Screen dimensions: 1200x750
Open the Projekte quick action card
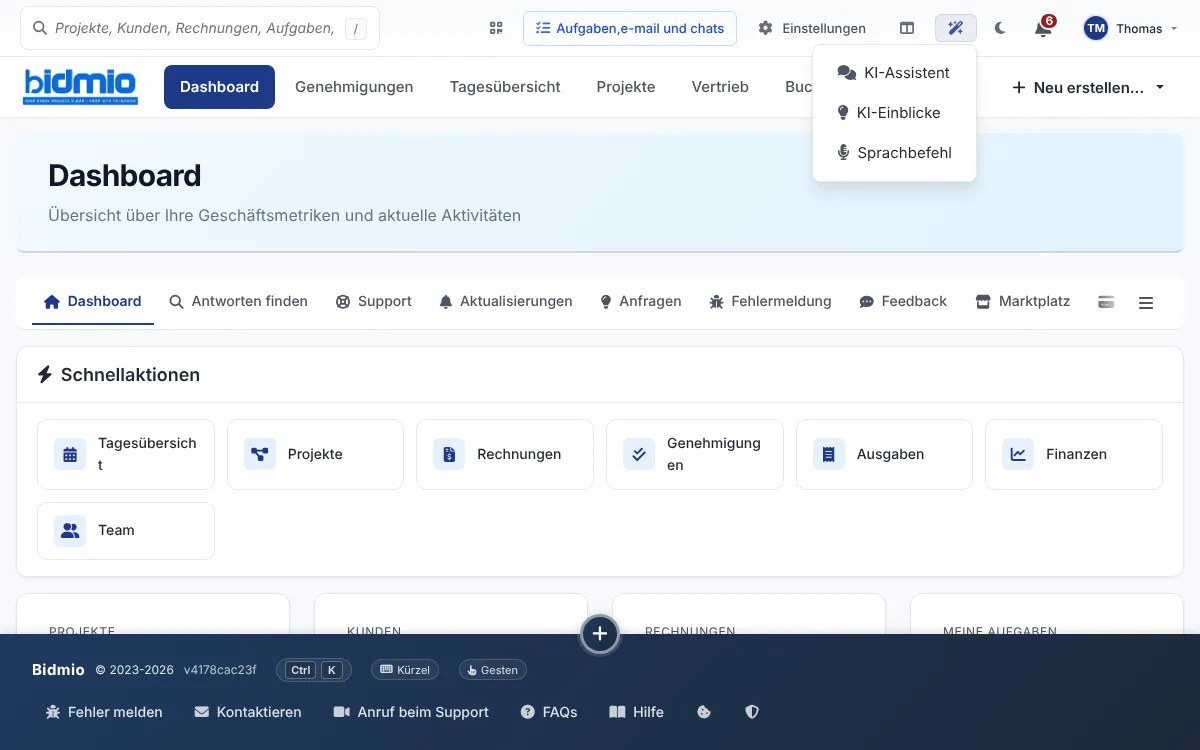coord(315,454)
